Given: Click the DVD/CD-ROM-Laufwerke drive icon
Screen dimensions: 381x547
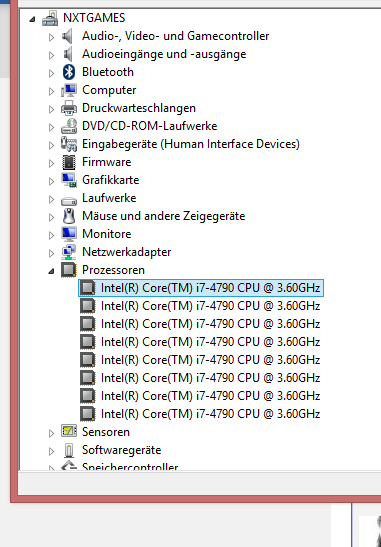Looking at the screenshot, I should pos(69,126).
